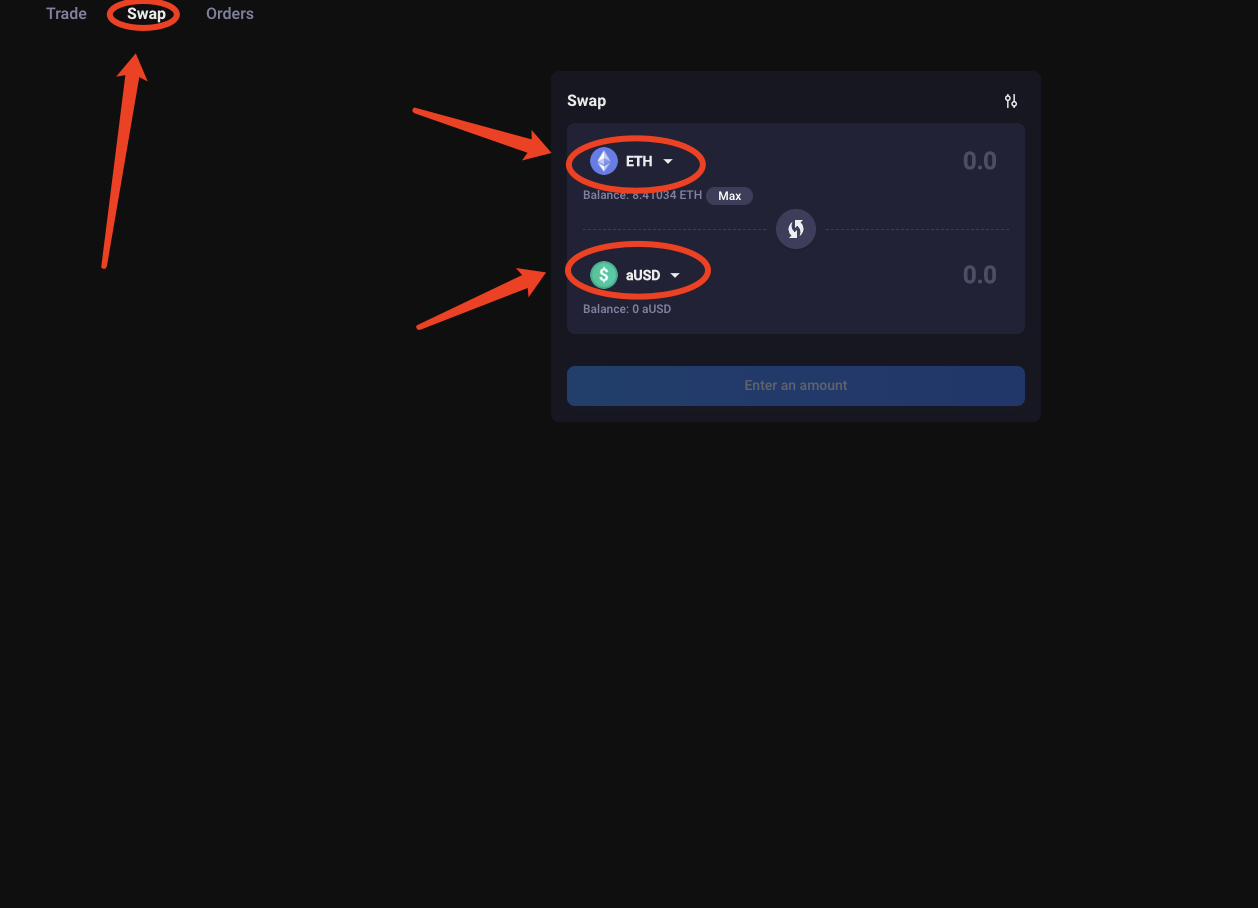Viewport: 1258px width, 908px height.
Task: Open the Orders tab
Action: point(230,14)
